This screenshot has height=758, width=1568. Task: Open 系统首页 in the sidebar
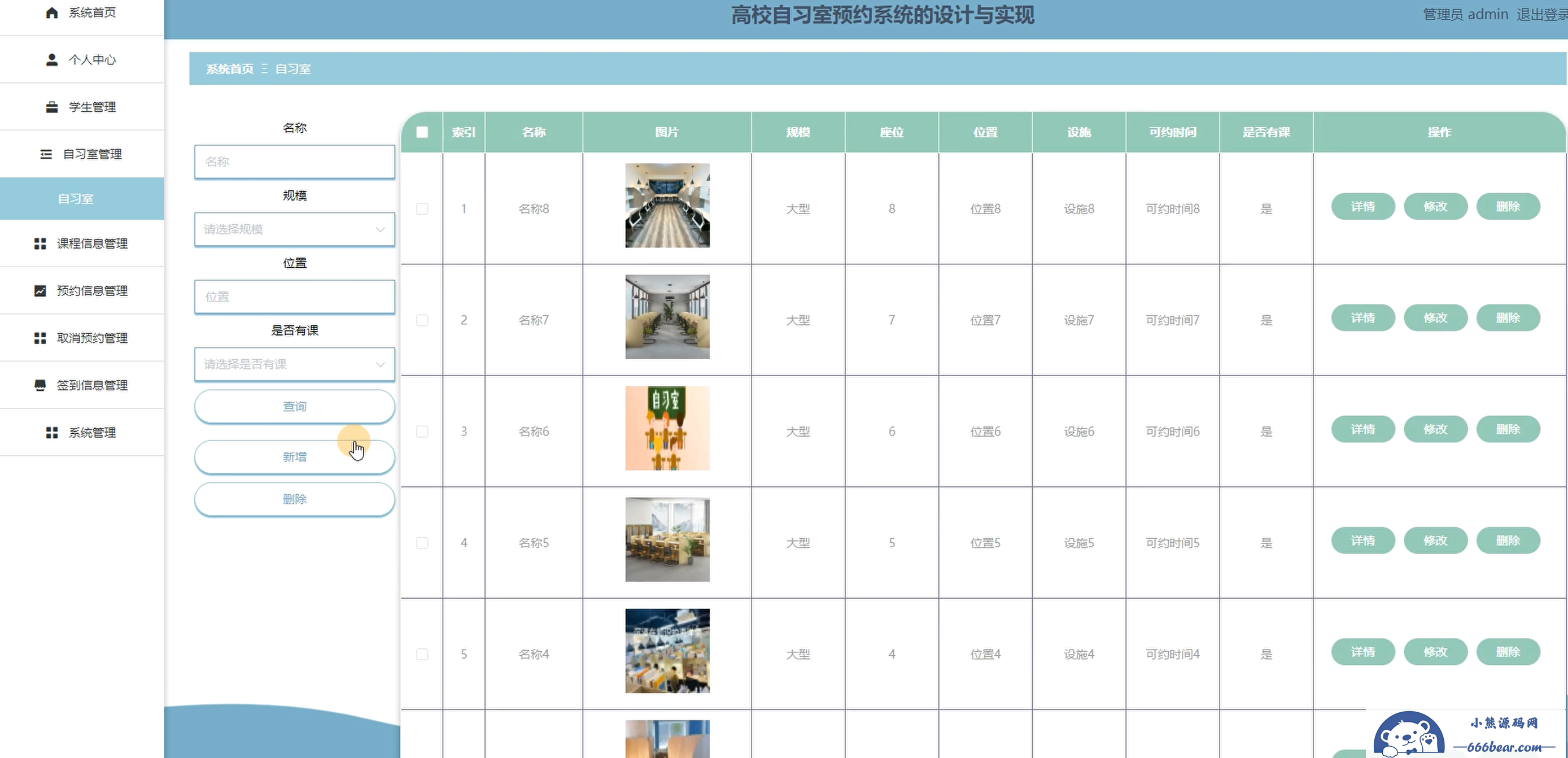tap(81, 13)
